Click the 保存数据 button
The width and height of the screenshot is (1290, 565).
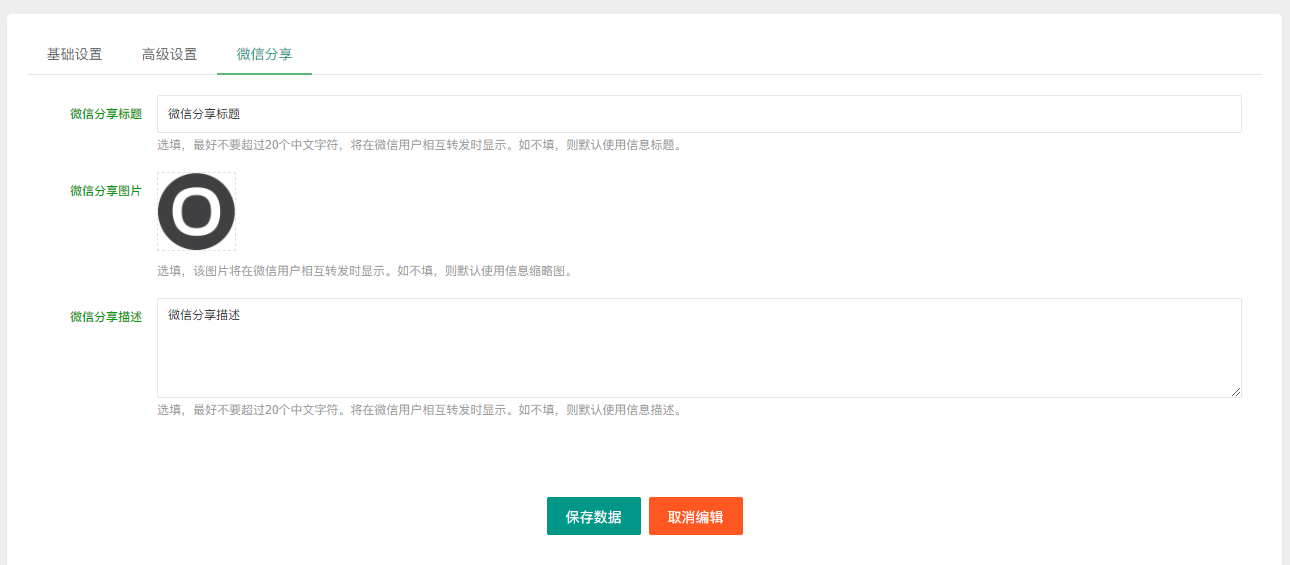(594, 516)
